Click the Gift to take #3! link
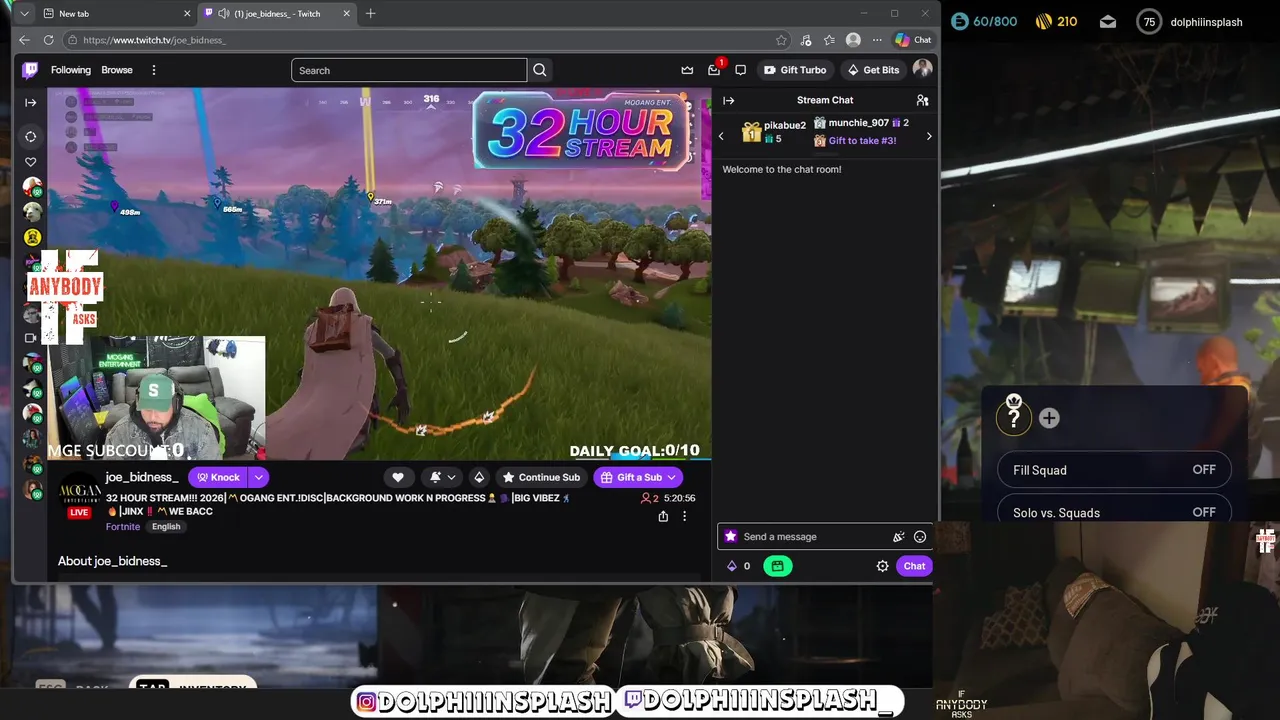1280x720 pixels. (x=862, y=141)
